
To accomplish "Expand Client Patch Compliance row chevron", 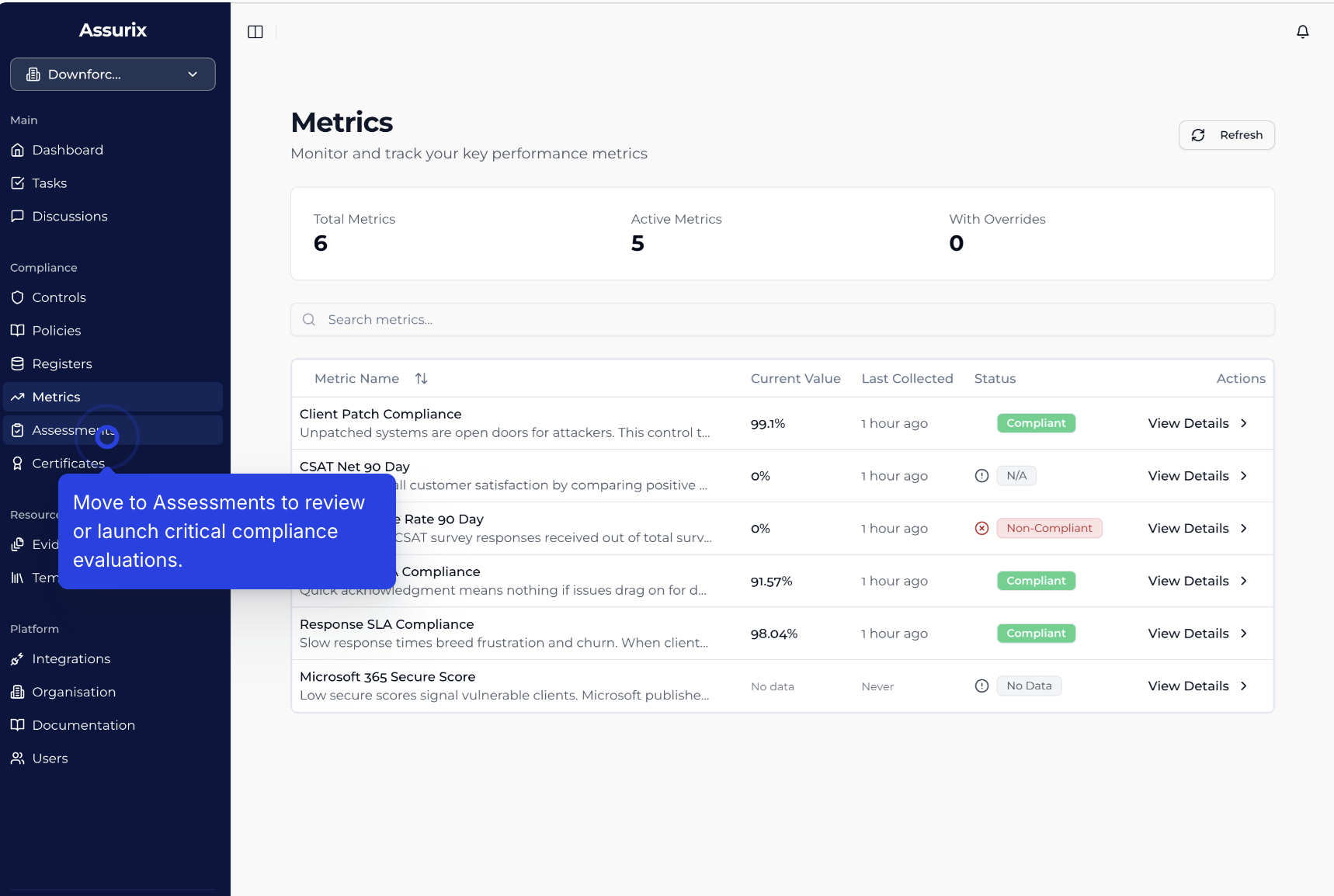I will (1243, 423).
